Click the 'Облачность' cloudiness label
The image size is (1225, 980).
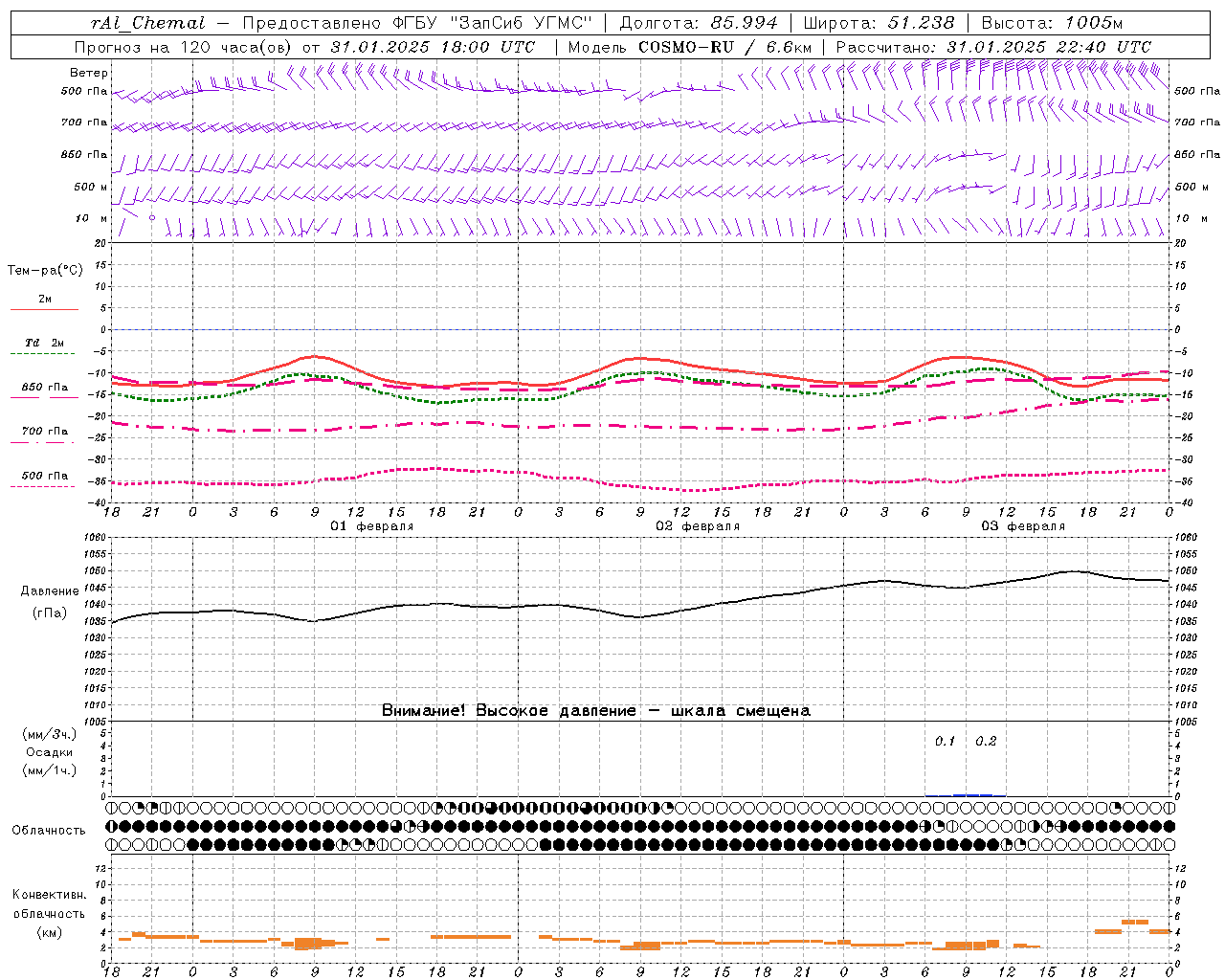point(49,831)
